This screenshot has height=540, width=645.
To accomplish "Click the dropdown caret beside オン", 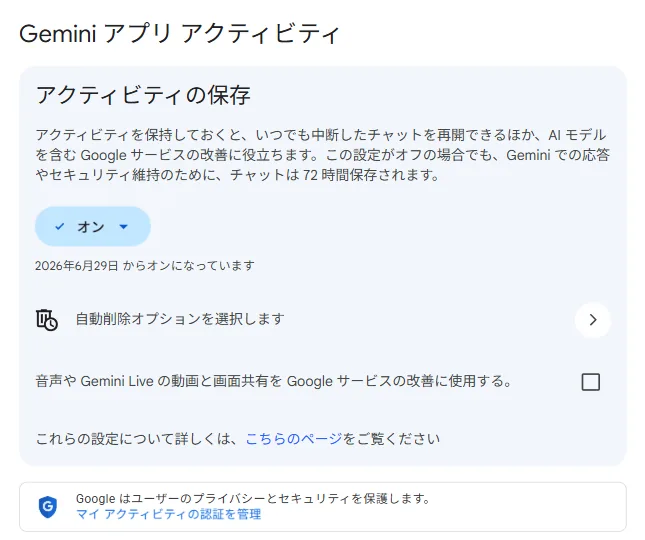I will click(x=123, y=227).
